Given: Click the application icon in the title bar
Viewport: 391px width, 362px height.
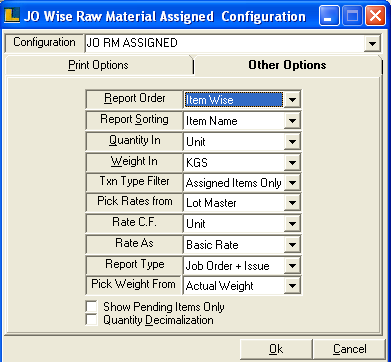Looking at the screenshot, I should [12, 16].
